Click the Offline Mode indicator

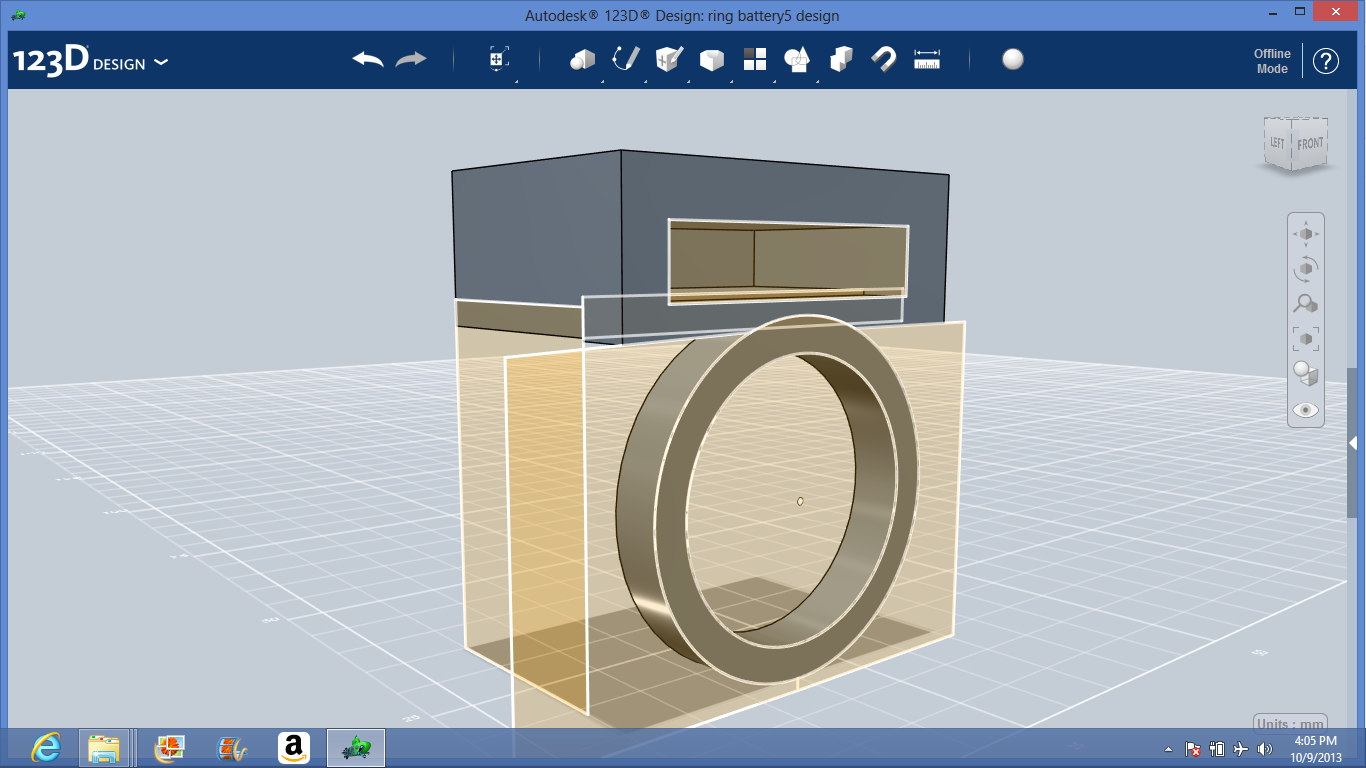[1272, 61]
